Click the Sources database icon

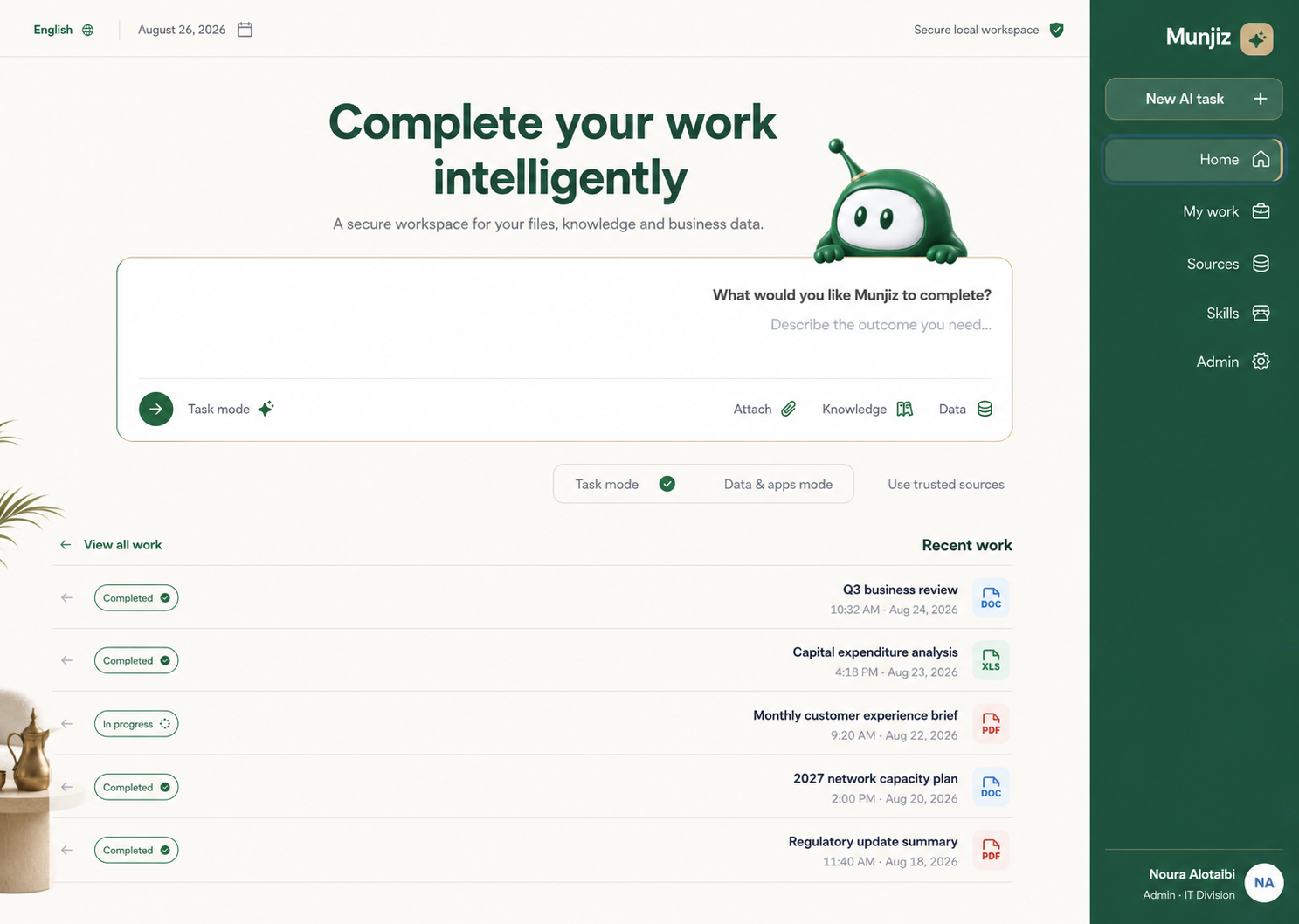click(1261, 264)
